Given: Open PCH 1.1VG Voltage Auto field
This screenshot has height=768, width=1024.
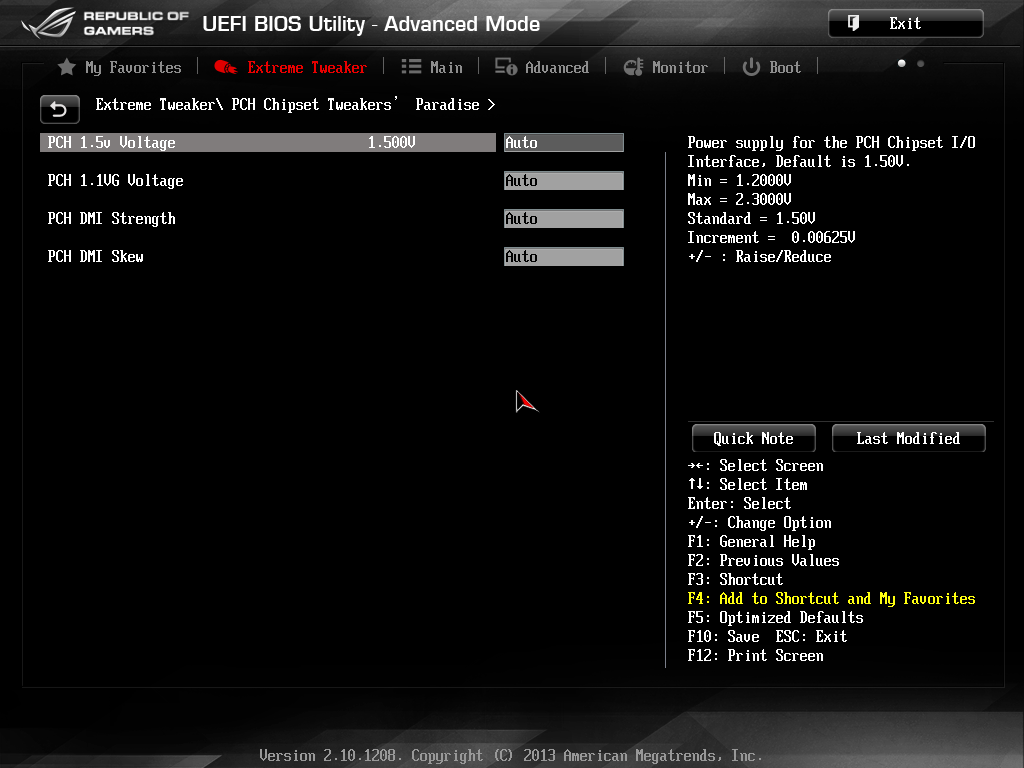Looking at the screenshot, I should (564, 180).
